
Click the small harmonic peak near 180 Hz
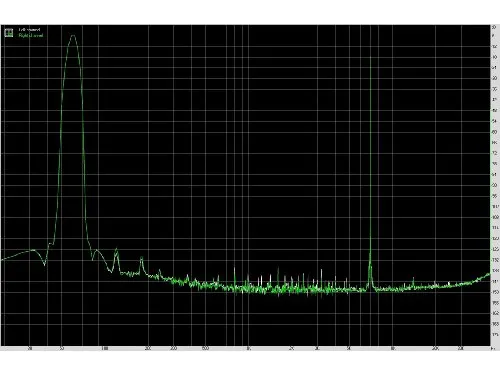click(x=142, y=258)
